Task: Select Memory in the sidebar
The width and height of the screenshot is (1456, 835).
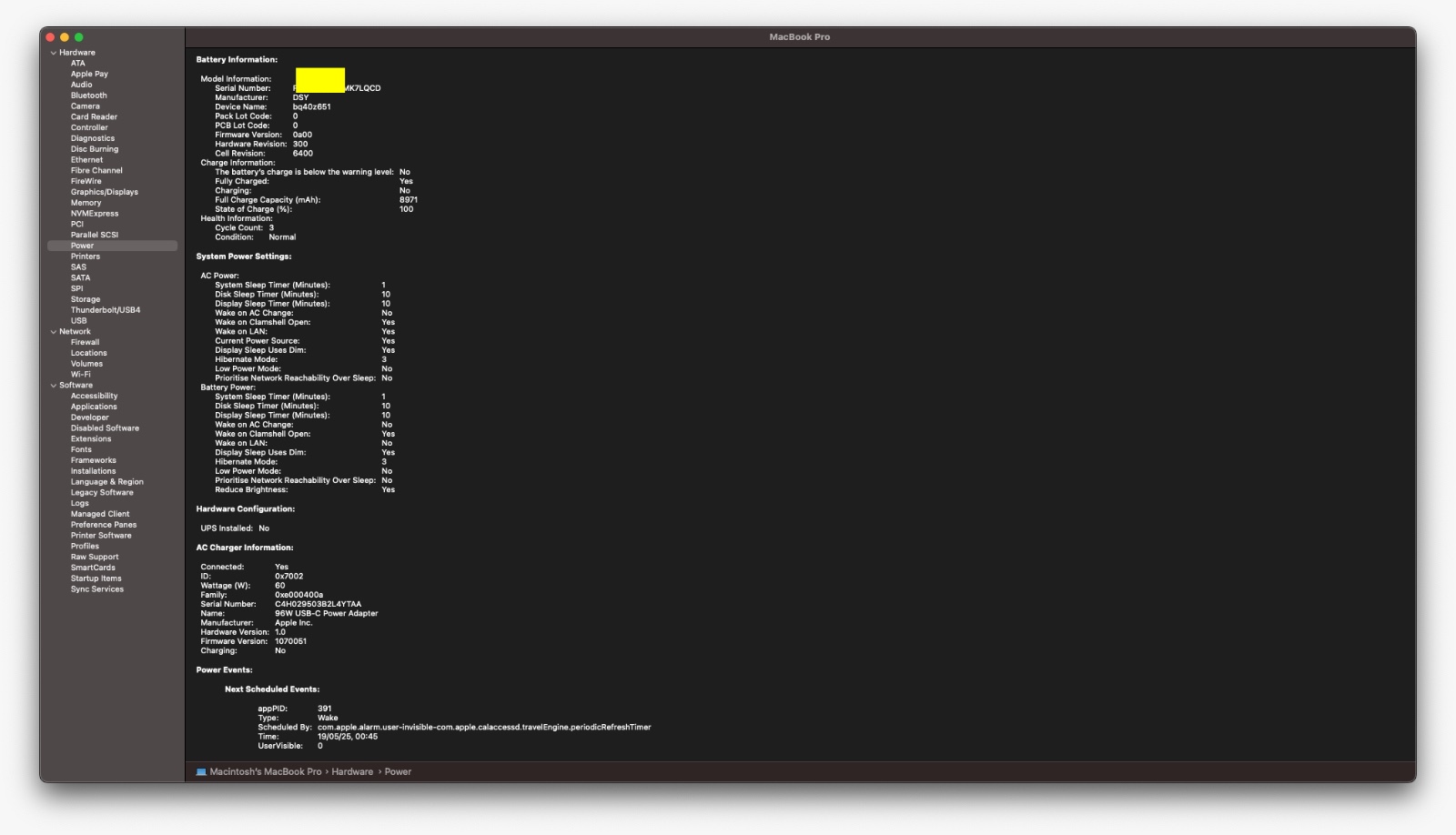Action: (x=86, y=203)
